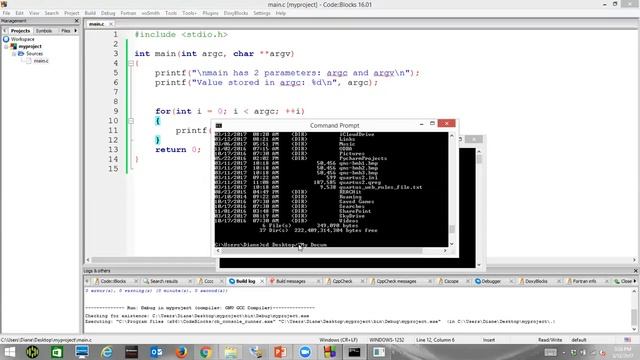The image size is (640, 360).
Task: Collapse the main function fold marker
Action: [x=131, y=63]
